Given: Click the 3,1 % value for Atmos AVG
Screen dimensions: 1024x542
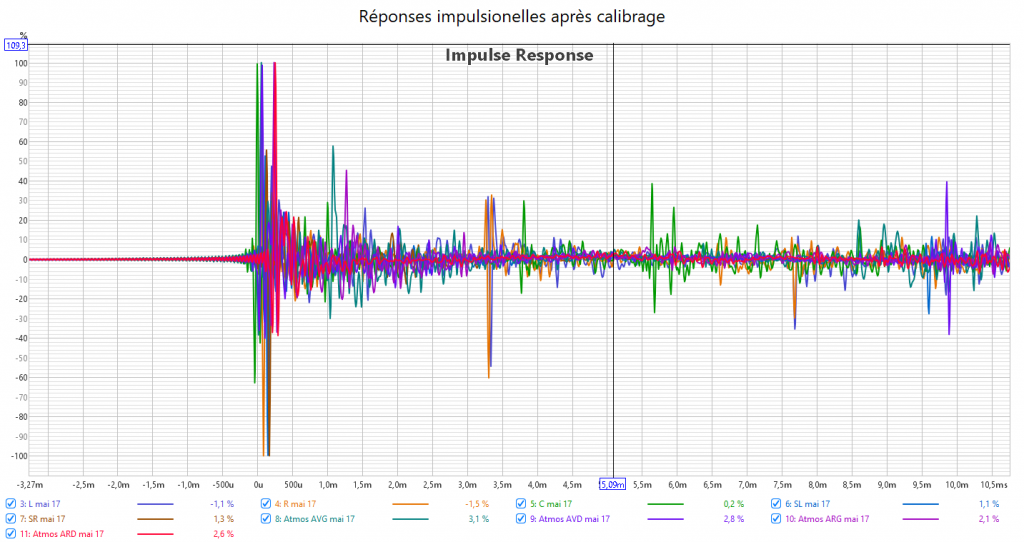Looking at the screenshot, I should 479,519.
